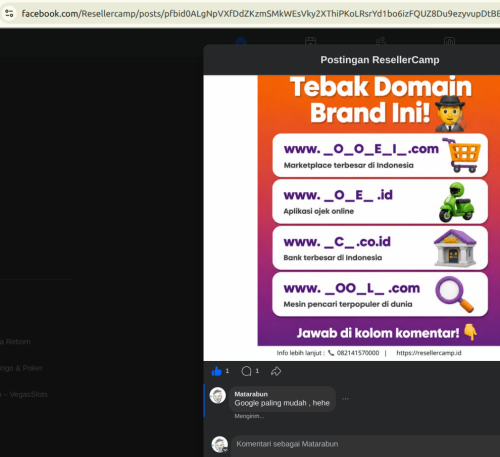The width and height of the screenshot is (500, 457).
Task: Open the Video tab icon in the top navigation
Action: (x=310, y=41)
